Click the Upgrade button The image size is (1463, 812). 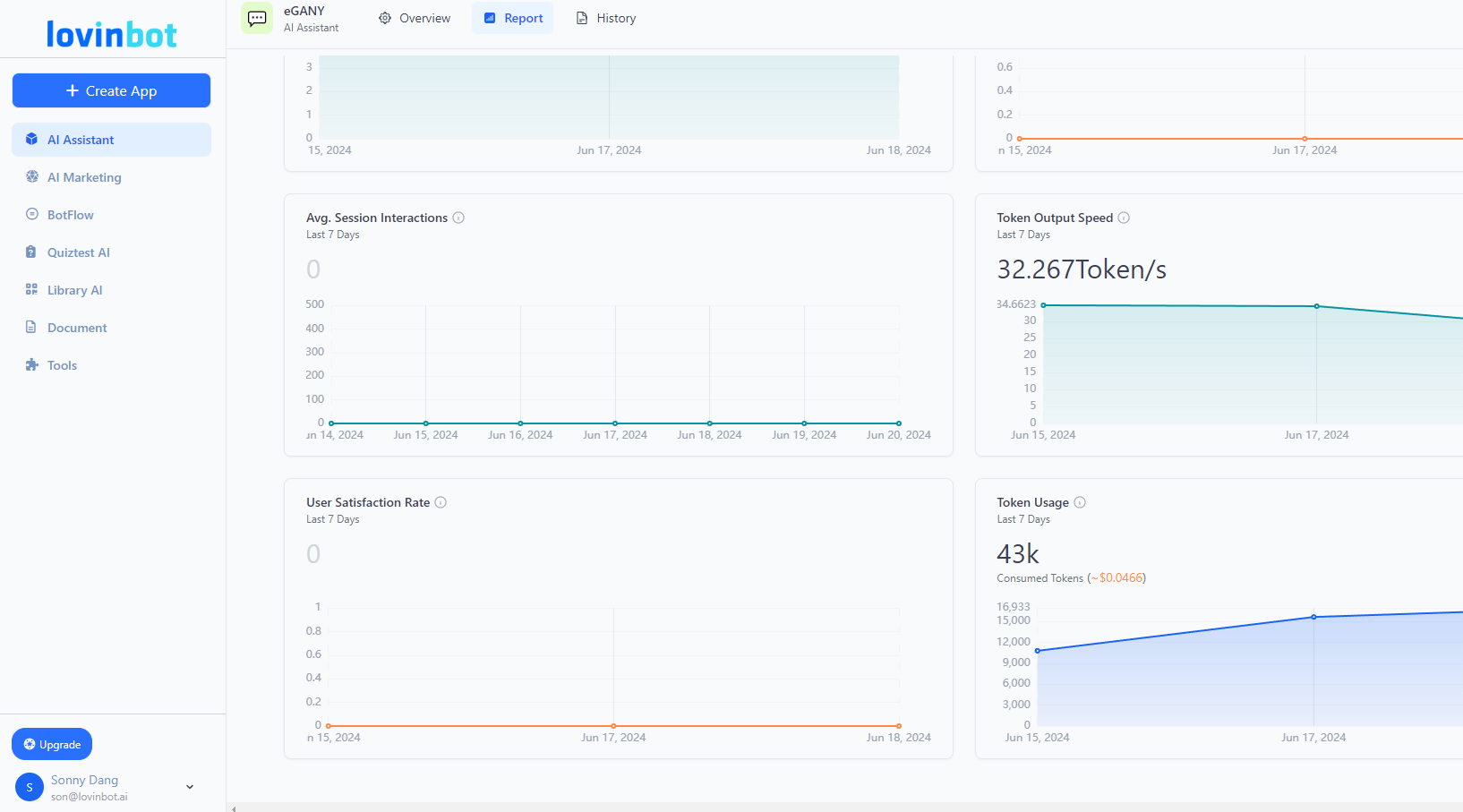click(x=52, y=744)
